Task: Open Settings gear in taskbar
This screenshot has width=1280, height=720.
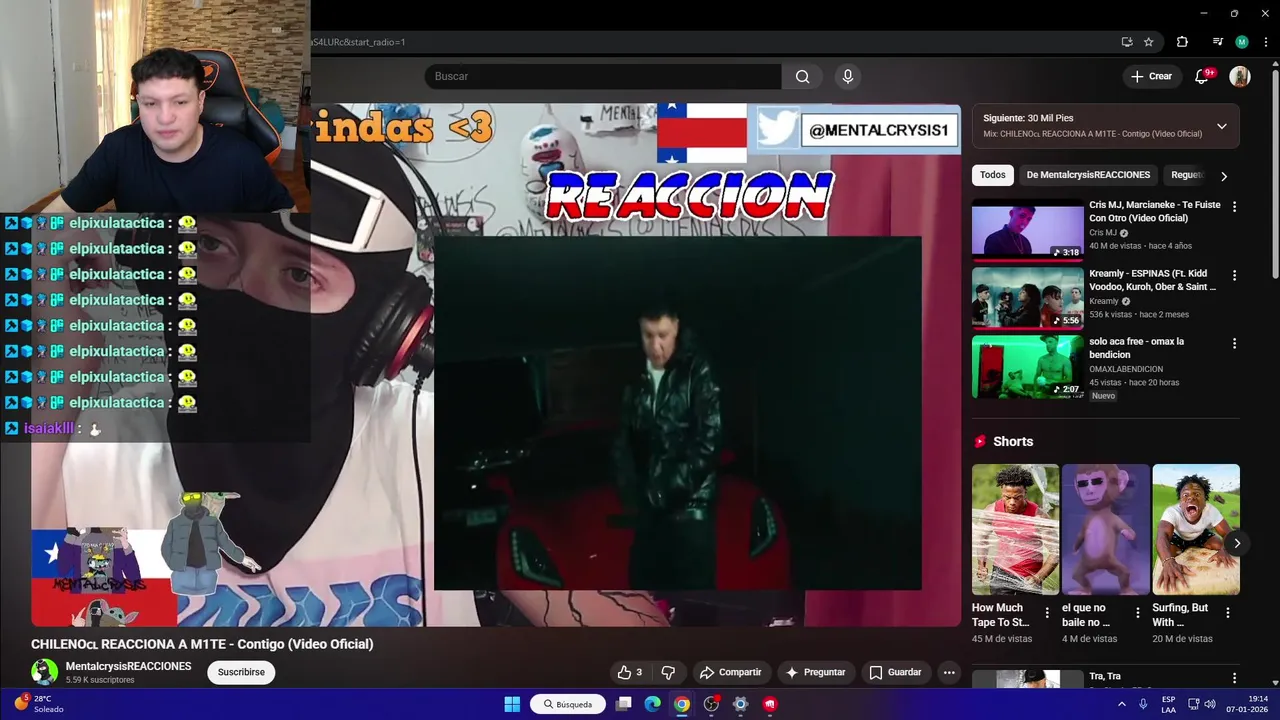Action: point(740,704)
